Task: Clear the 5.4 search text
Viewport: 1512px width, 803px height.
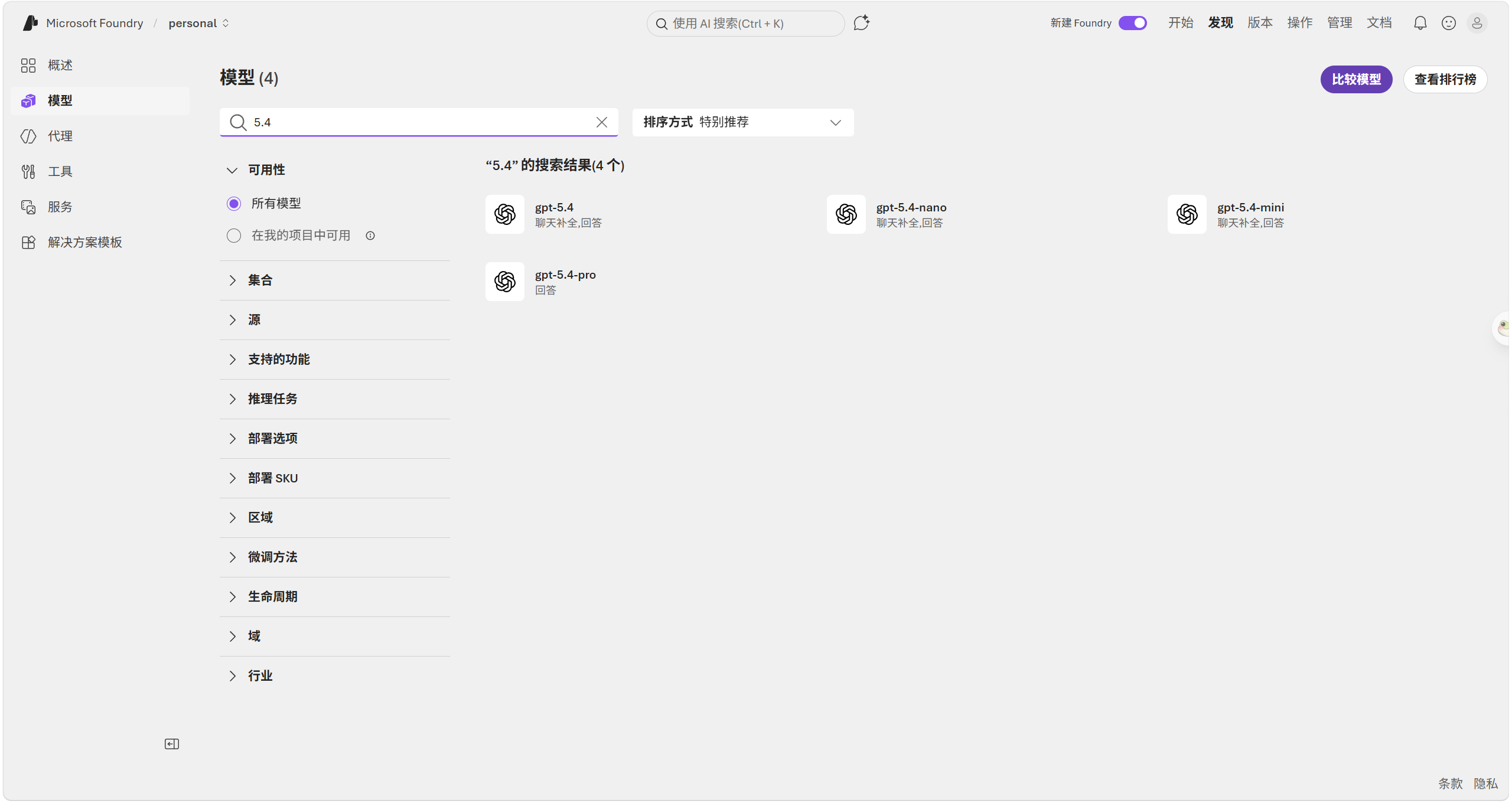Action: pos(601,122)
